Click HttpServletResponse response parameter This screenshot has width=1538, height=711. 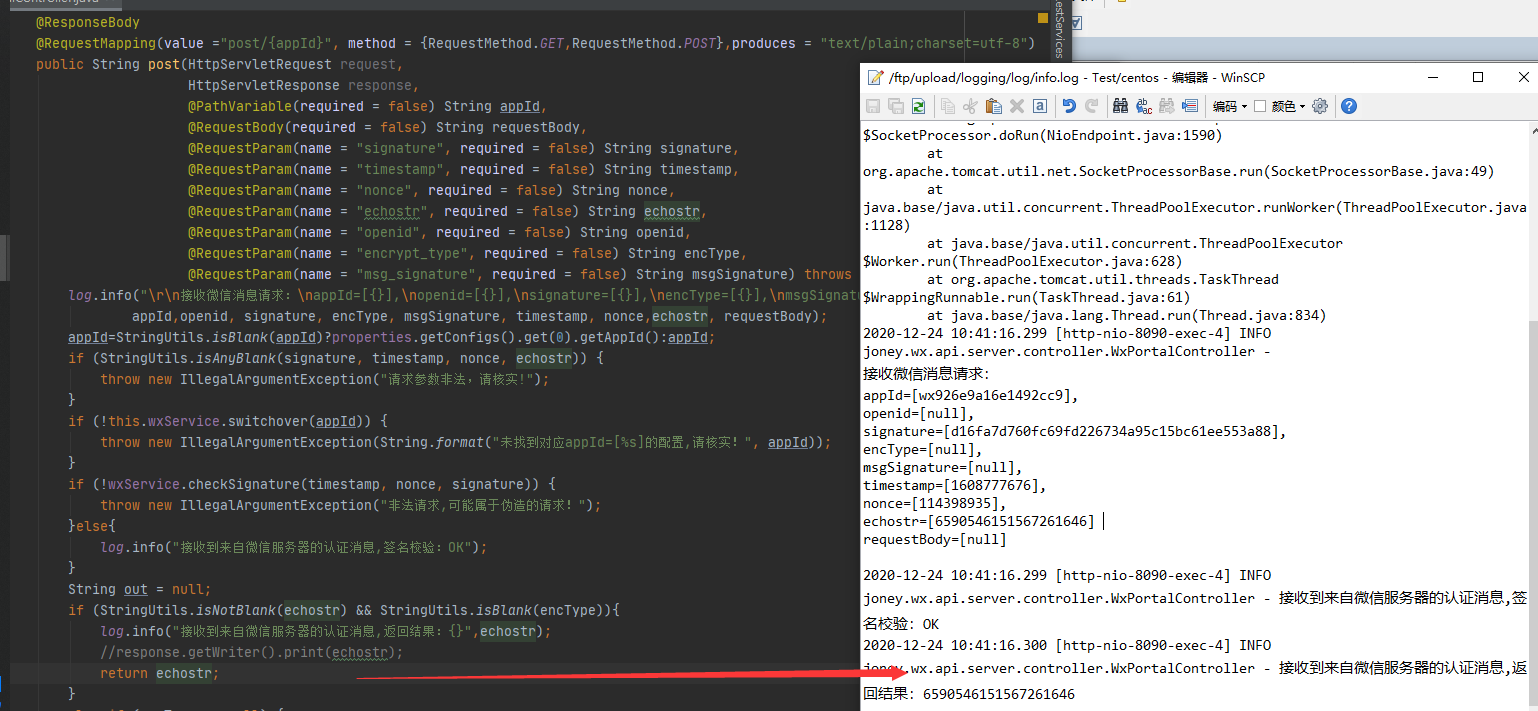(304, 85)
